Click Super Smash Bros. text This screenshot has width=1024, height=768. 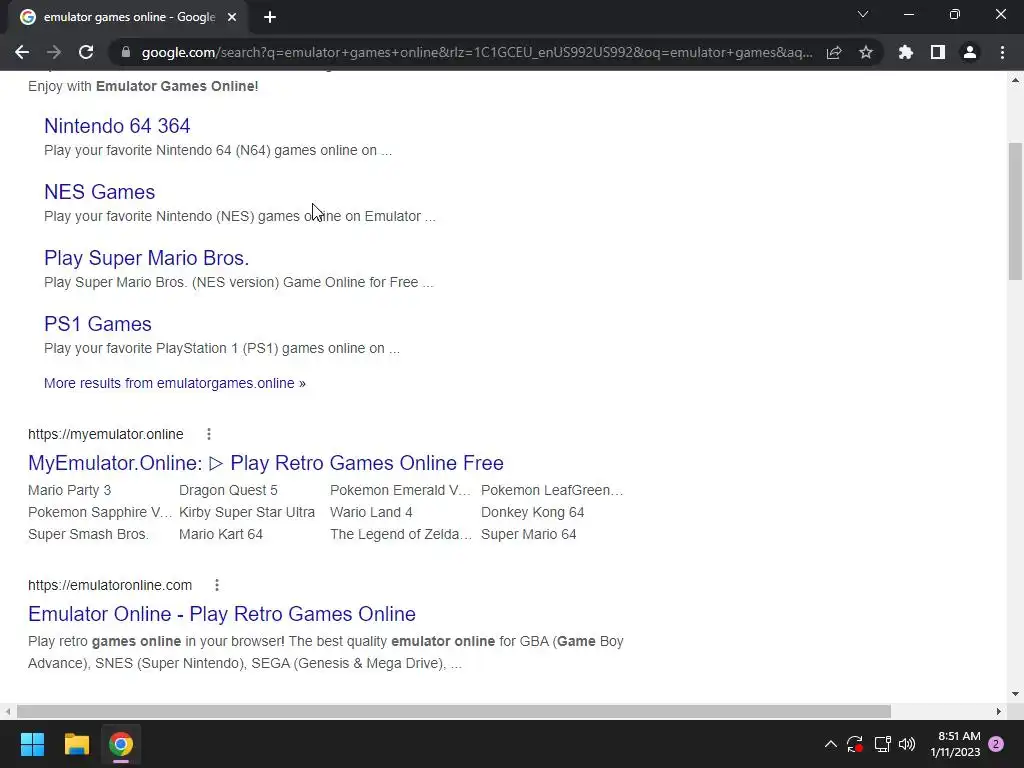pyautogui.click(x=88, y=534)
